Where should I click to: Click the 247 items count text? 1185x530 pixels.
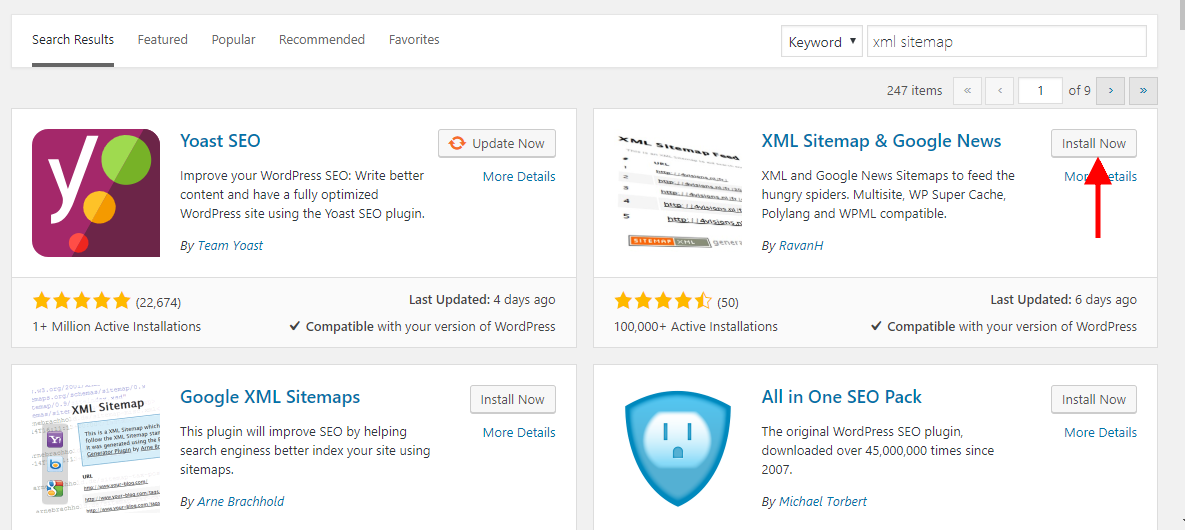pyautogui.click(x=914, y=91)
